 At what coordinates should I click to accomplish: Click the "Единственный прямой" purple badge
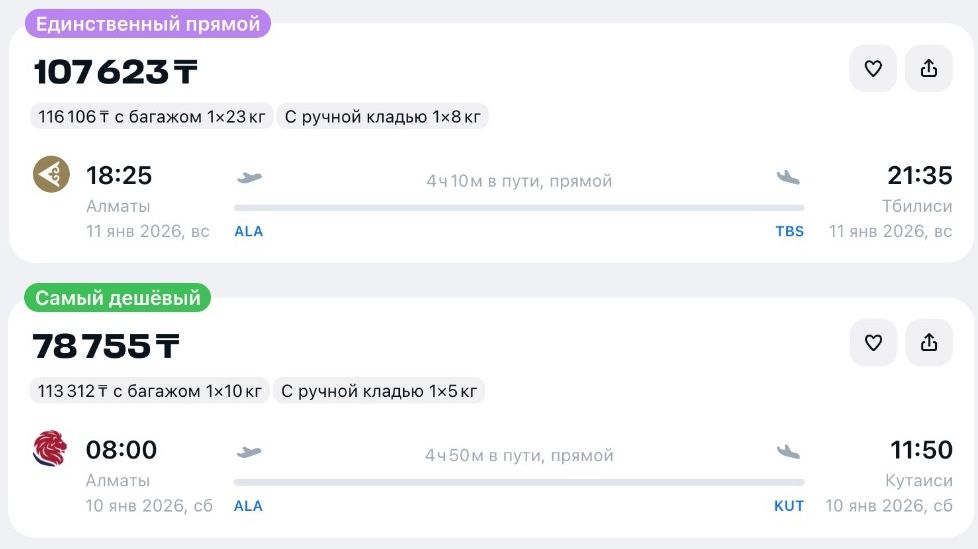point(148,24)
